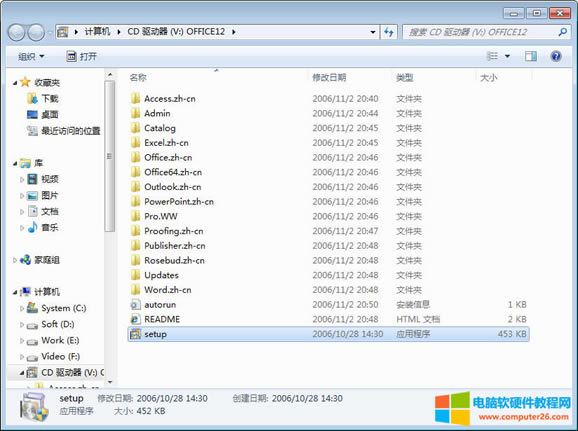Screen dimensions: 578x431
Task: Click the HTML 文档 type of README
Action: coord(418,319)
